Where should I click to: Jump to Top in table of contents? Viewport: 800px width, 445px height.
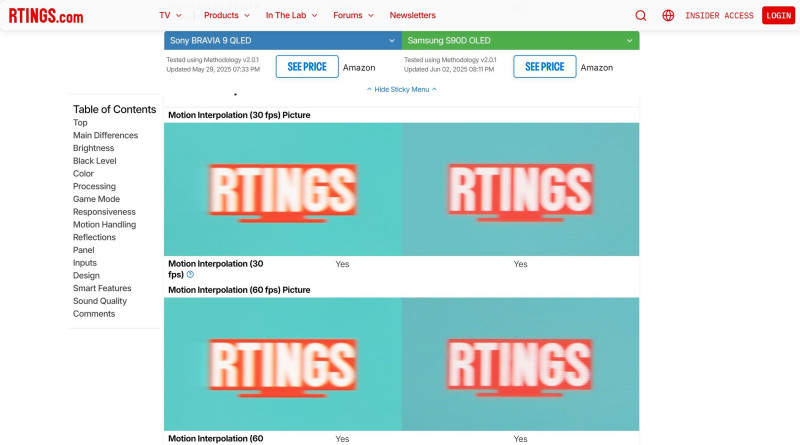(x=80, y=122)
